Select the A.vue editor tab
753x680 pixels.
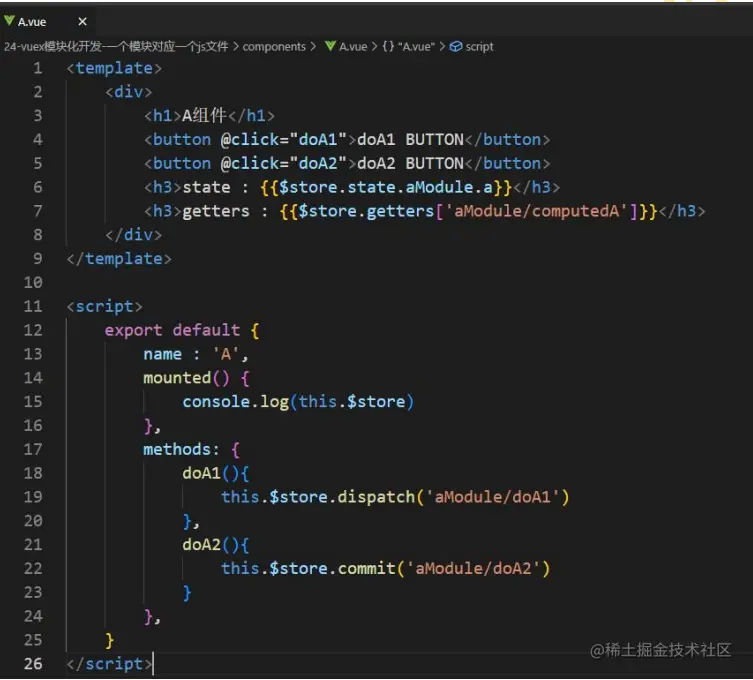pyautogui.click(x=47, y=22)
